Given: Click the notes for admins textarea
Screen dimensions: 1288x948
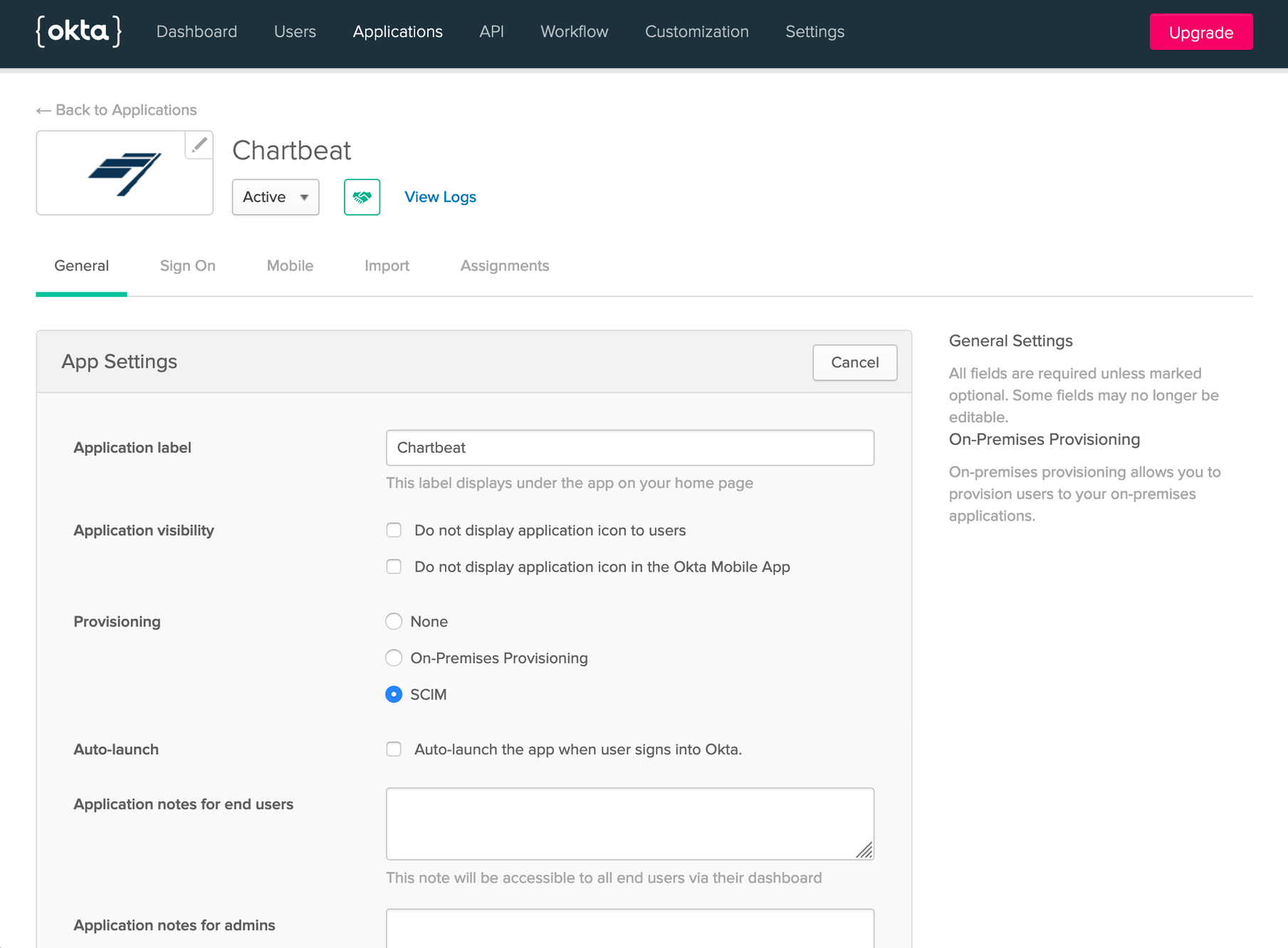Looking at the screenshot, I should (x=630, y=928).
